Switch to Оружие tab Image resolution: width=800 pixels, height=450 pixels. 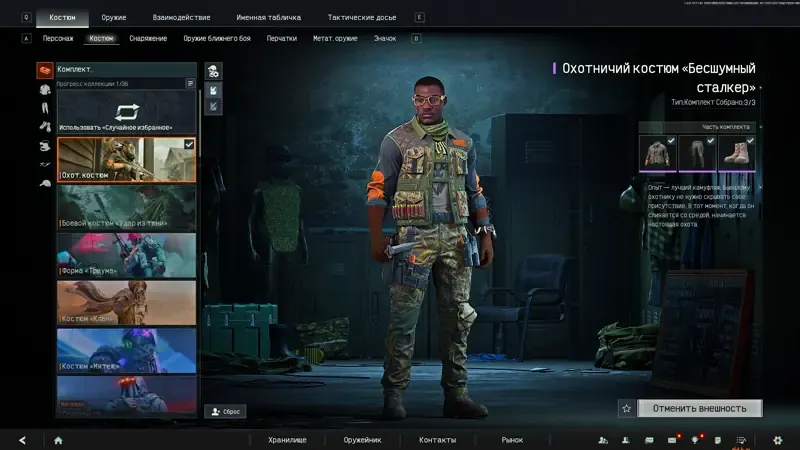click(114, 17)
